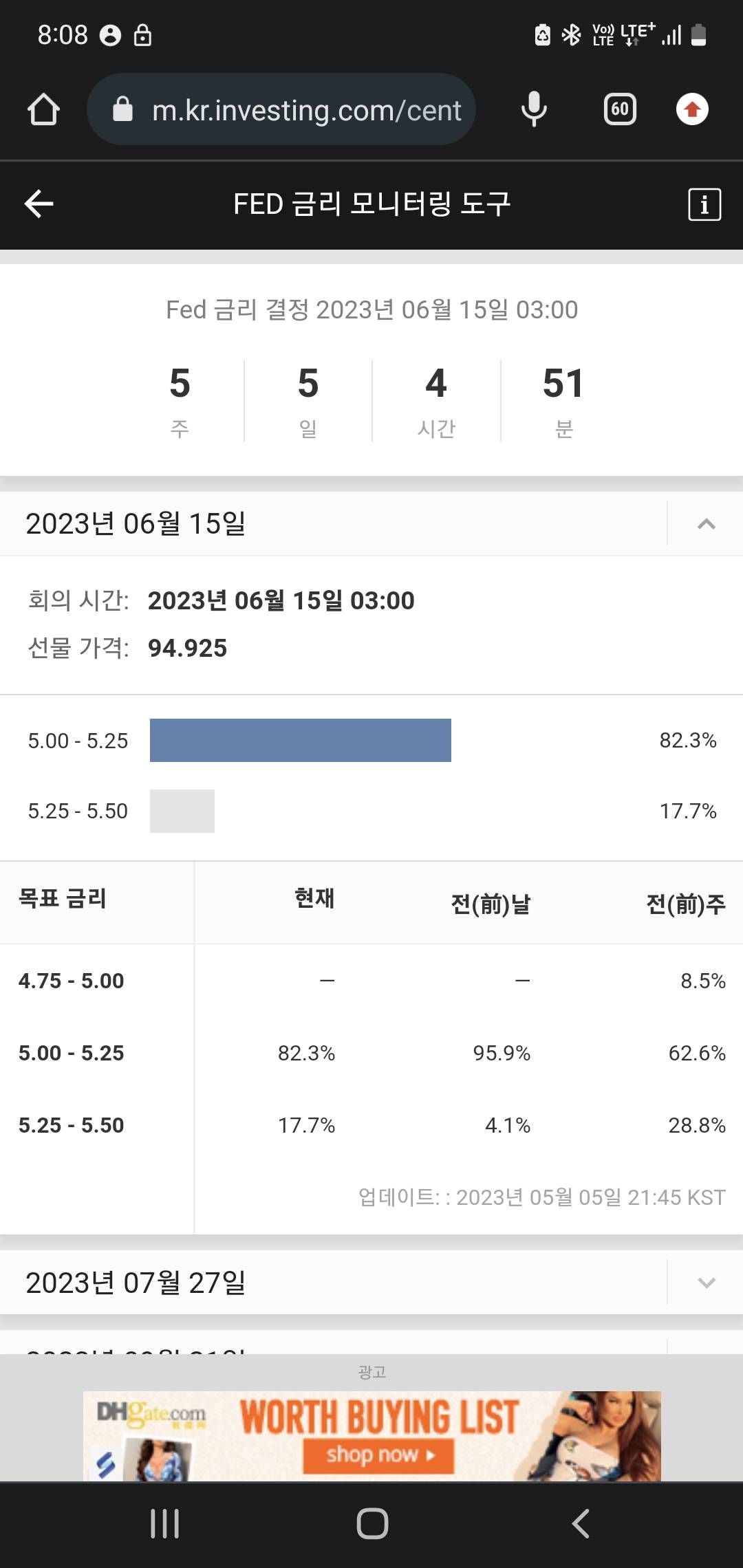Expand the 2023년 07월 27일 section
743x1568 pixels.
point(706,1283)
